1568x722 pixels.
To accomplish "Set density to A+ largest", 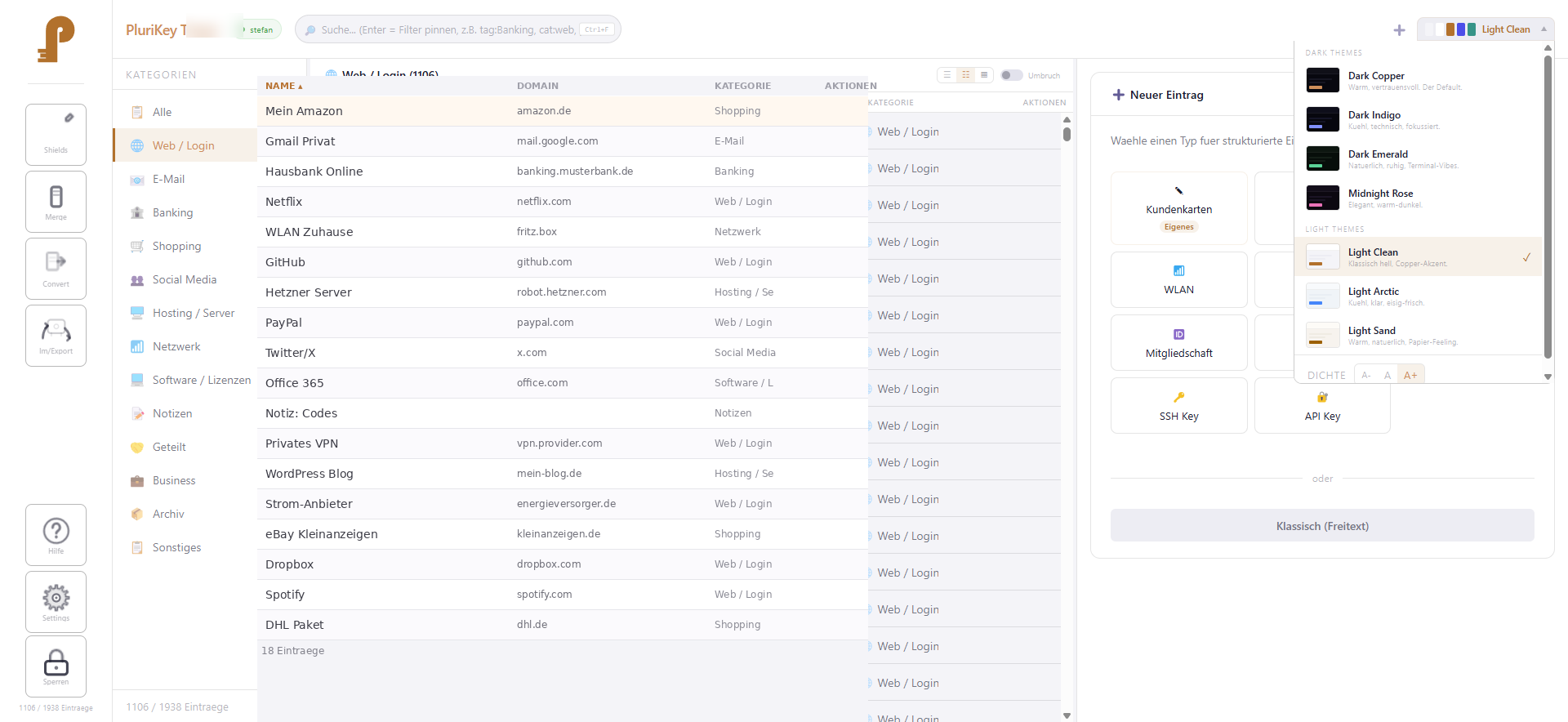I will pos(1410,375).
